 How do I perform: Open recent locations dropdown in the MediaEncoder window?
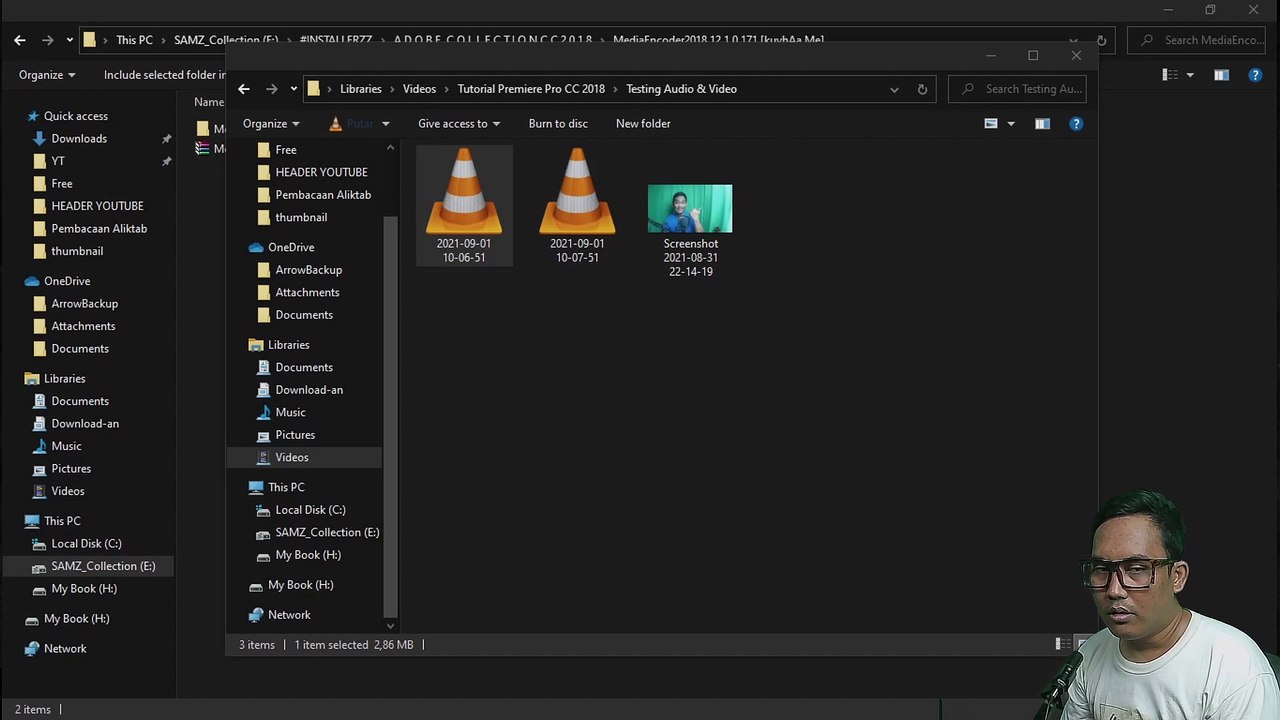[x=69, y=40]
